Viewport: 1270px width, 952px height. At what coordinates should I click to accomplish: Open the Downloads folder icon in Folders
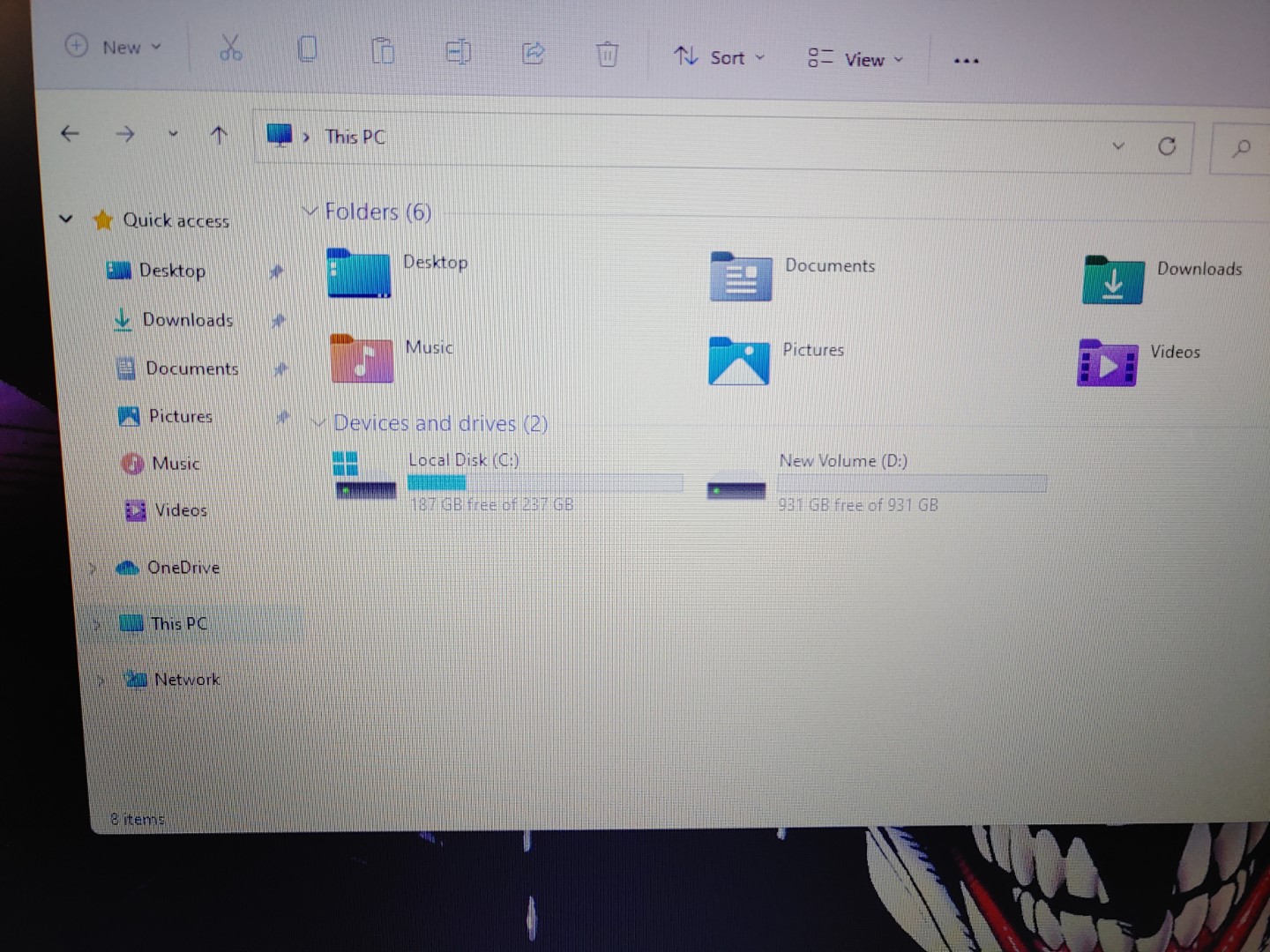[1113, 279]
